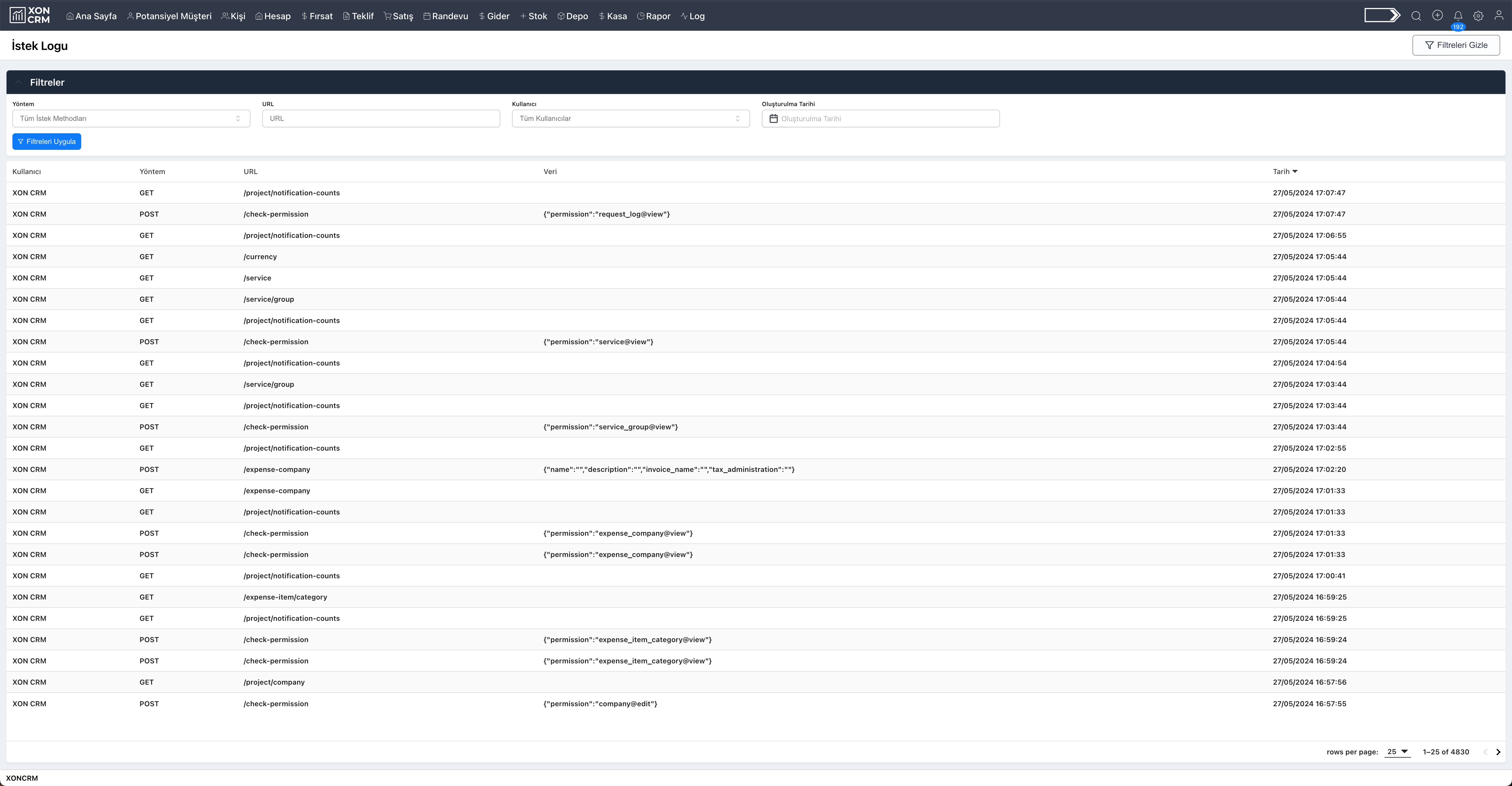
Task: Open Kişi menu
Action: 234,16
